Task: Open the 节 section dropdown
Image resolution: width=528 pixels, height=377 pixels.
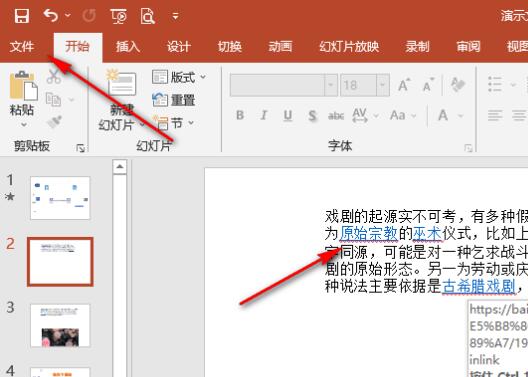Action: pos(173,123)
